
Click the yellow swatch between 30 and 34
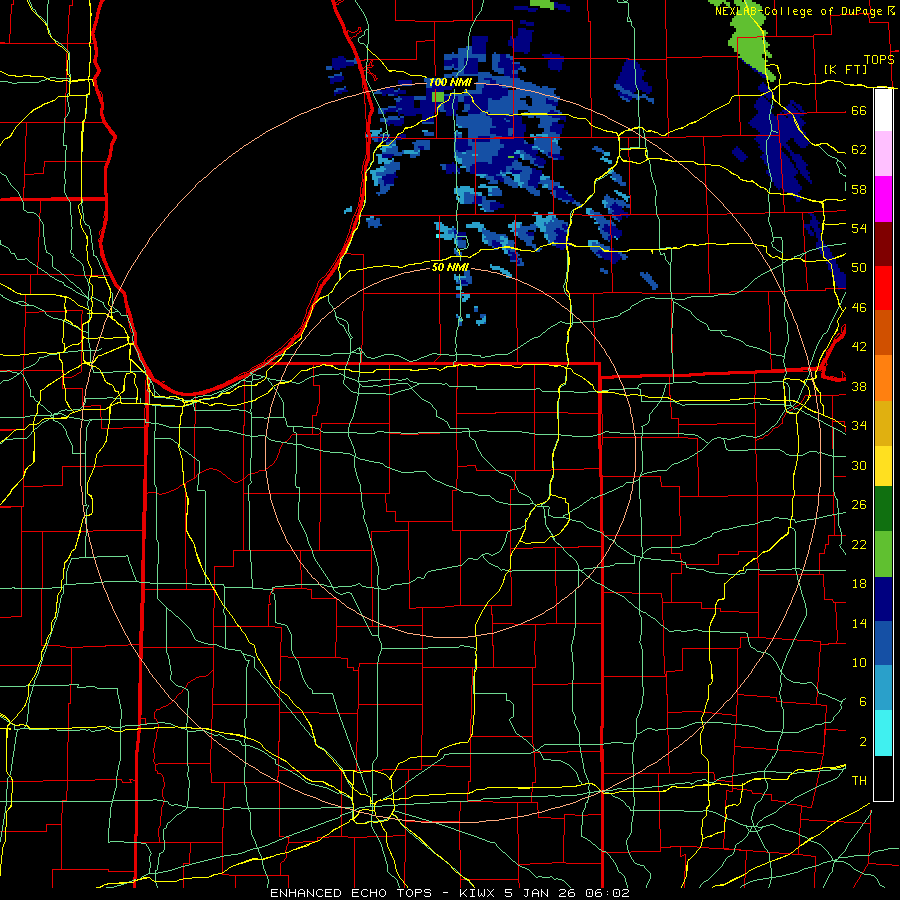tap(883, 466)
